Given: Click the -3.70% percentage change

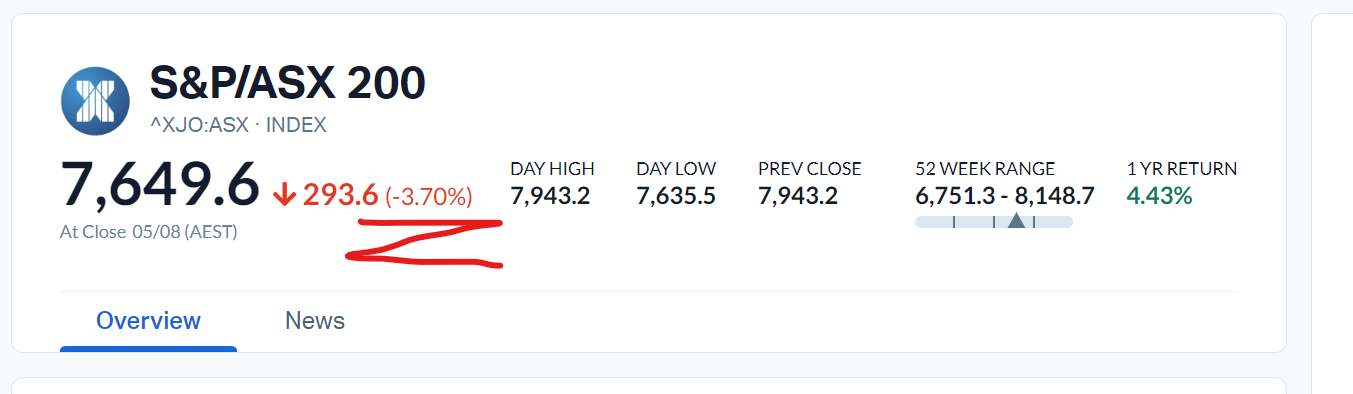Looking at the screenshot, I should pos(429,197).
